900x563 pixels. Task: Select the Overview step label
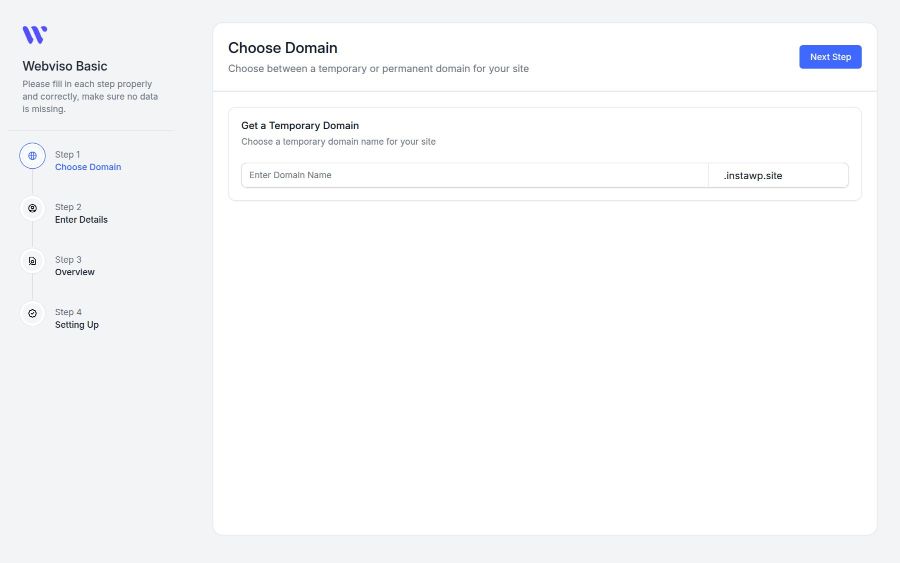click(75, 272)
